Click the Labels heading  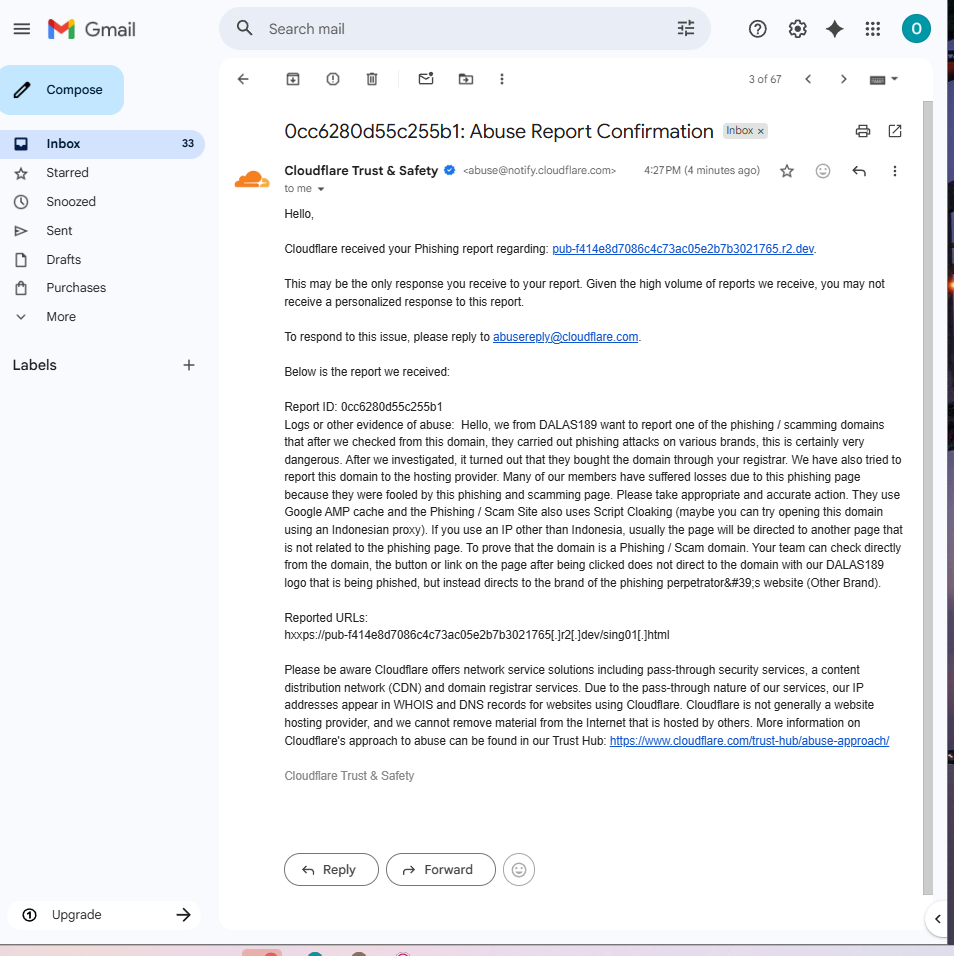coord(35,365)
